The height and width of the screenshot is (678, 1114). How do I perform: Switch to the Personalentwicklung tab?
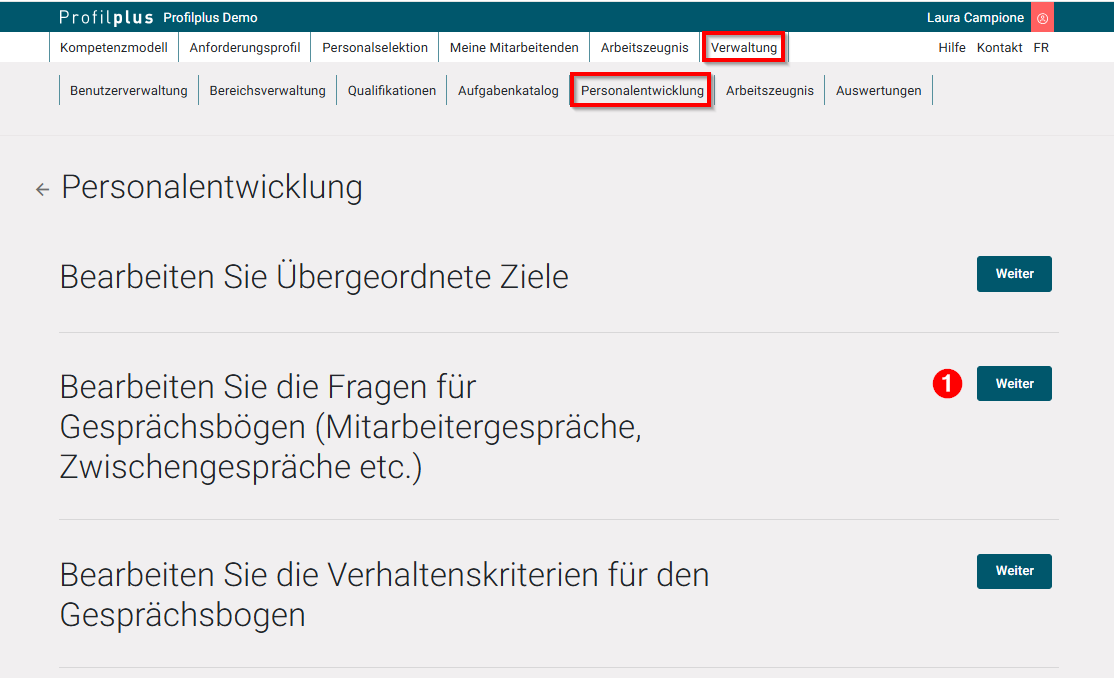click(640, 90)
